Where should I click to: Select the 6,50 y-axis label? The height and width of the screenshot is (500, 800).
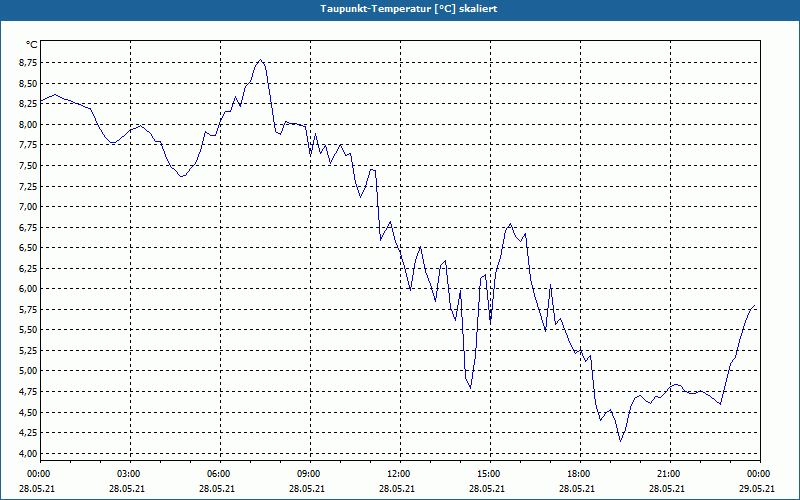pyautogui.click(x=29, y=247)
